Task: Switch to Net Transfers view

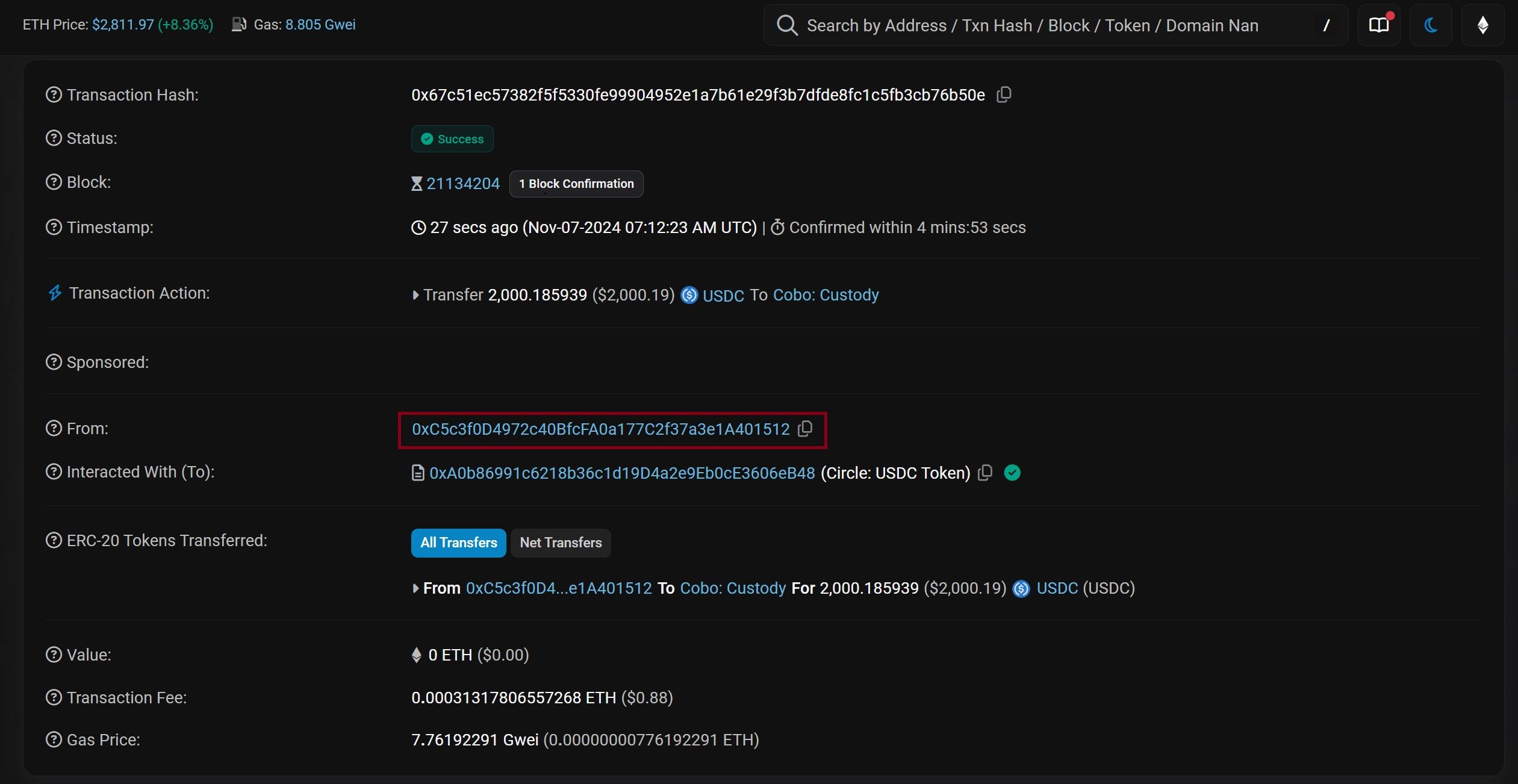Action: (x=560, y=543)
